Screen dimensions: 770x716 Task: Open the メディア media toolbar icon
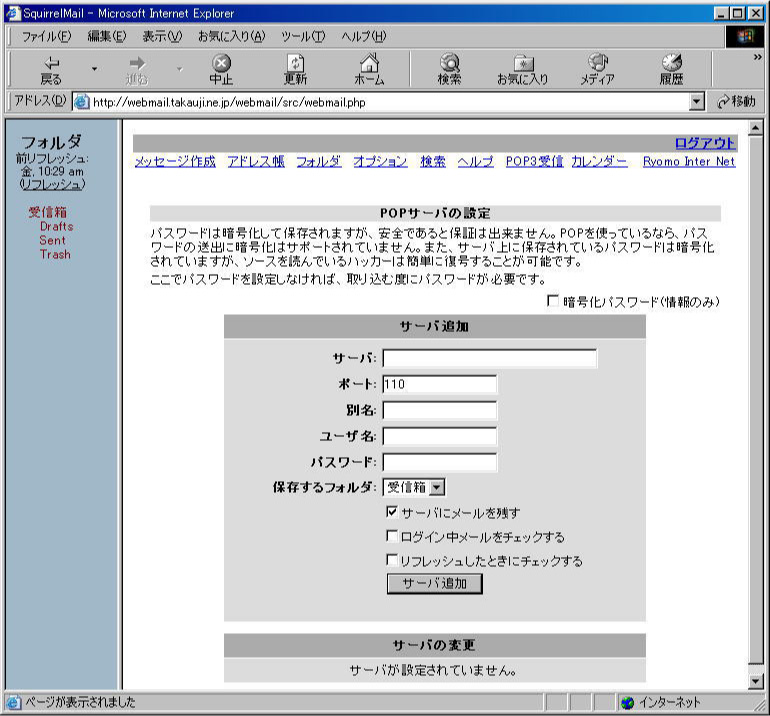click(598, 70)
